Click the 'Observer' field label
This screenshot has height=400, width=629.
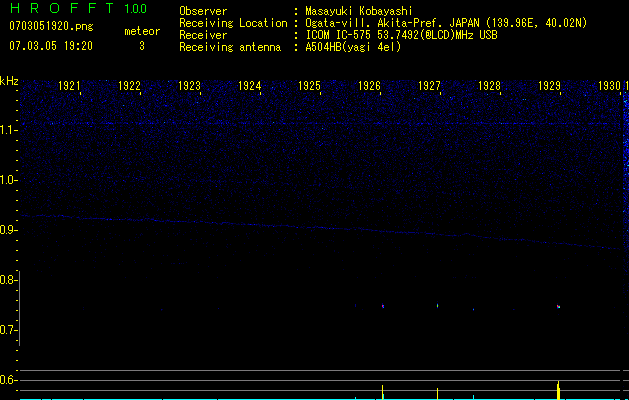pos(203,11)
